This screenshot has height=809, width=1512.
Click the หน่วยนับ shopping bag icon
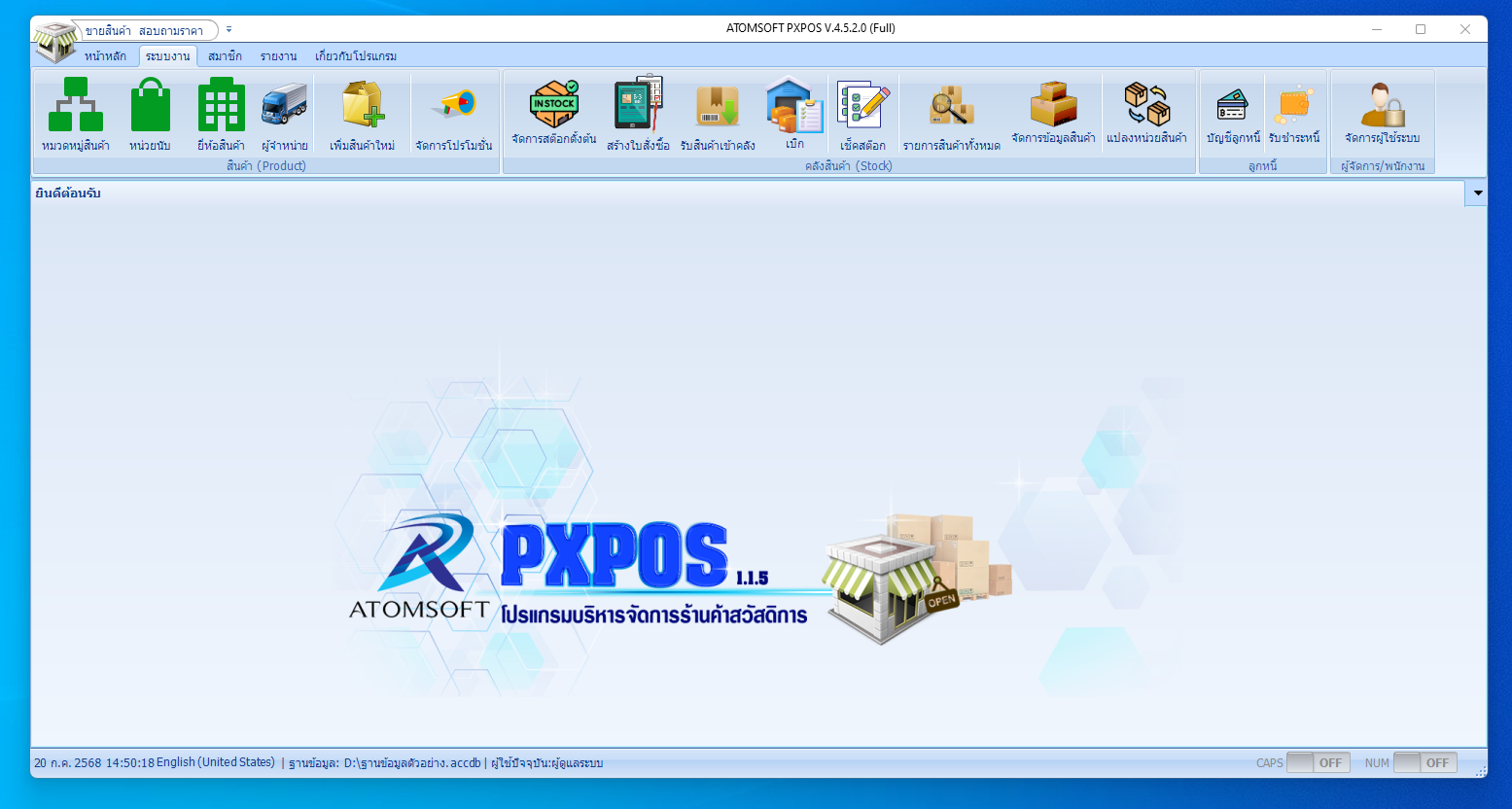click(x=150, y=106)
